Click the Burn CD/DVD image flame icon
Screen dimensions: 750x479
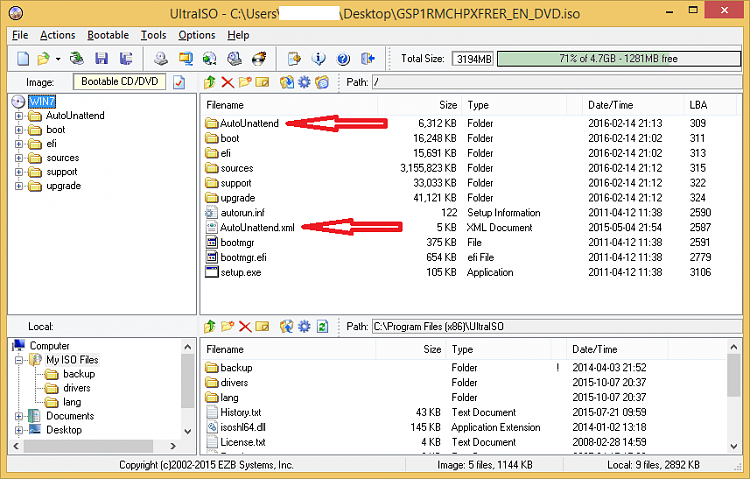[x=259, y=58]
